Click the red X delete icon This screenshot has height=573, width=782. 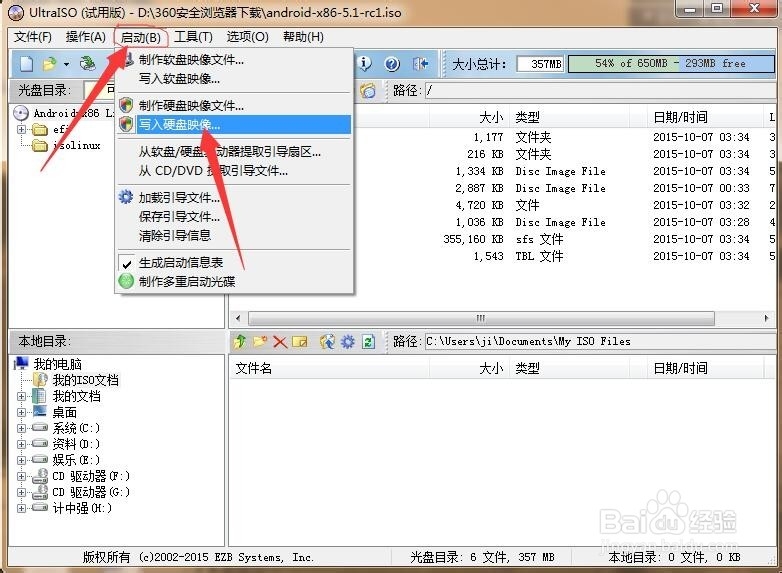pyautogui.click(x=280, y=342)
